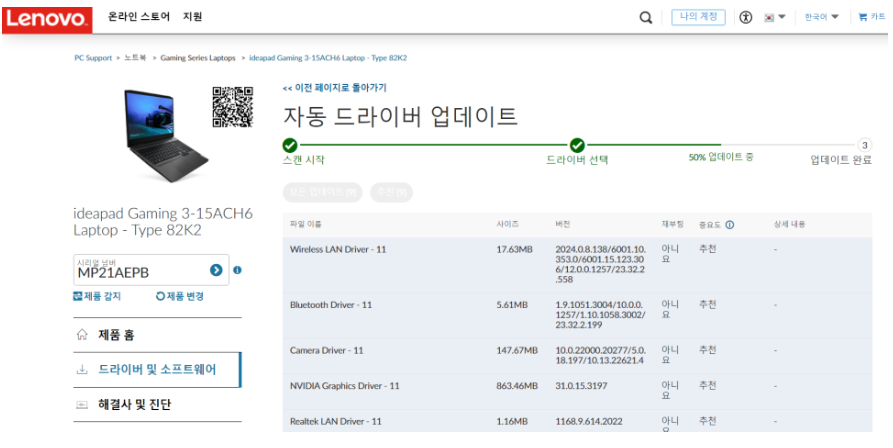
Task: Click the diagnostics icon beside 해결사 및 진단
Action: (82, 405)
